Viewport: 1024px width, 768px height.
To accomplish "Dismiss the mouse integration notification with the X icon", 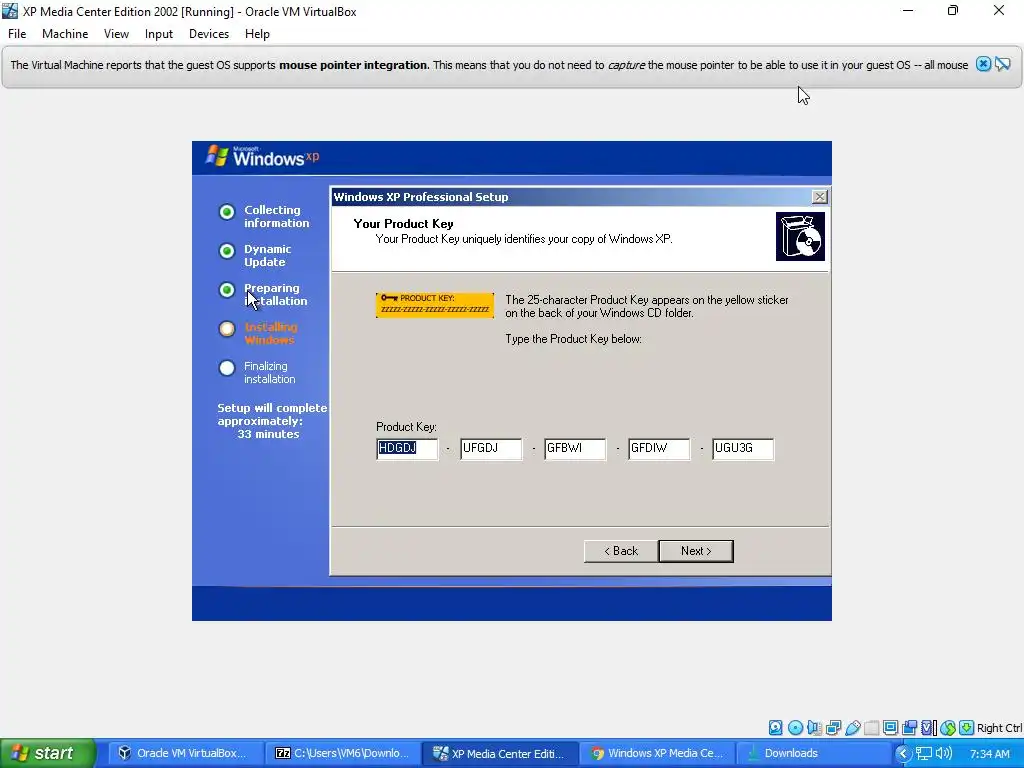I will click(983, 64).
